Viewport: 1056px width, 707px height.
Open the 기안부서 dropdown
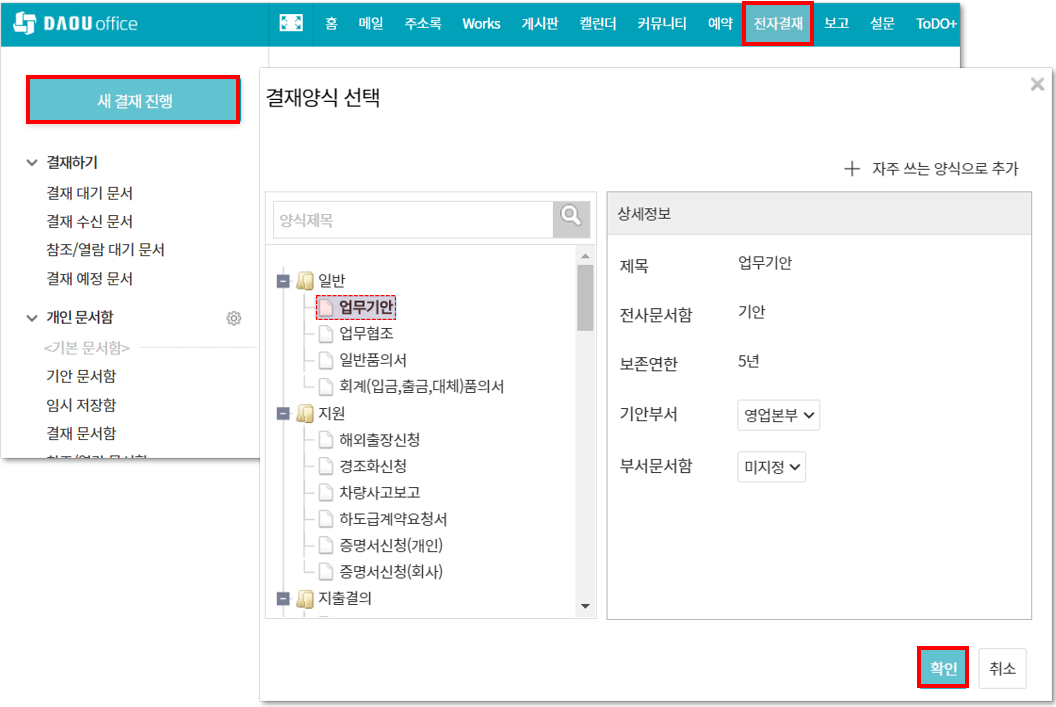[x=778, y=415]
